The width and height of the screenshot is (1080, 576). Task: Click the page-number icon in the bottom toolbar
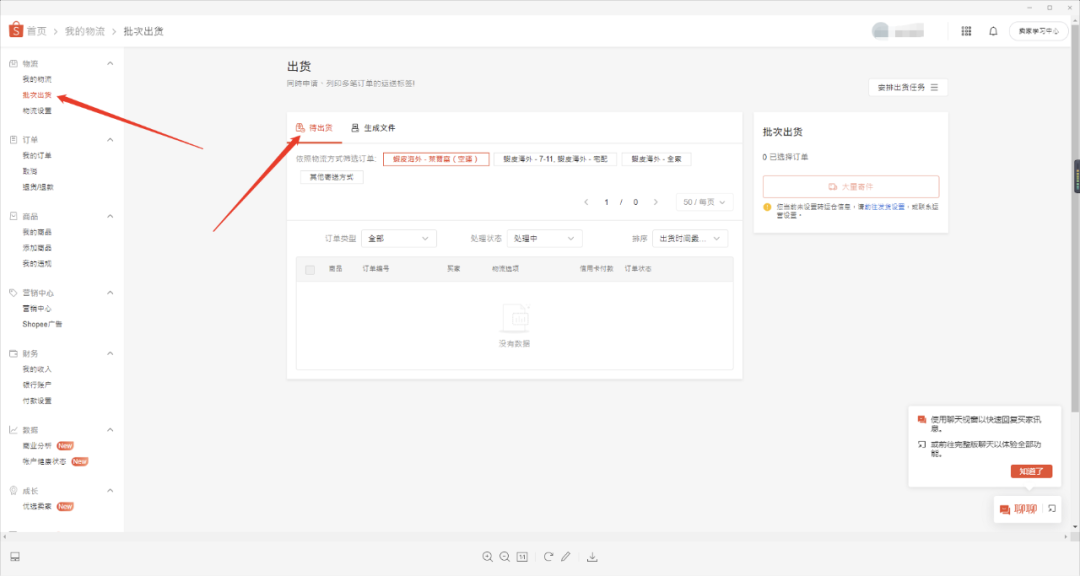pyautogui.click(x=522, y=557)
